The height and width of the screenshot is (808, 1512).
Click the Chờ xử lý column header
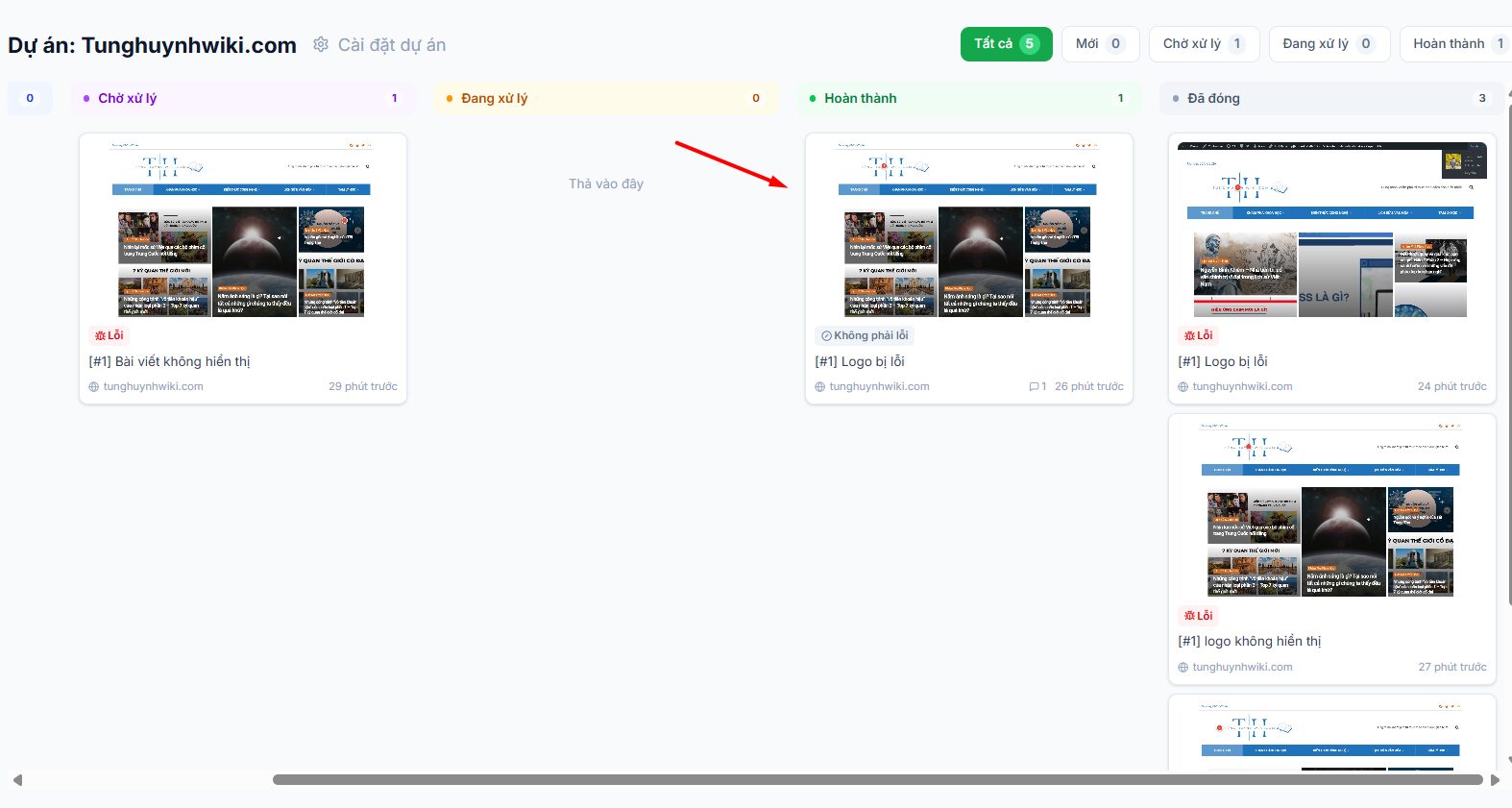click(243, 98)
